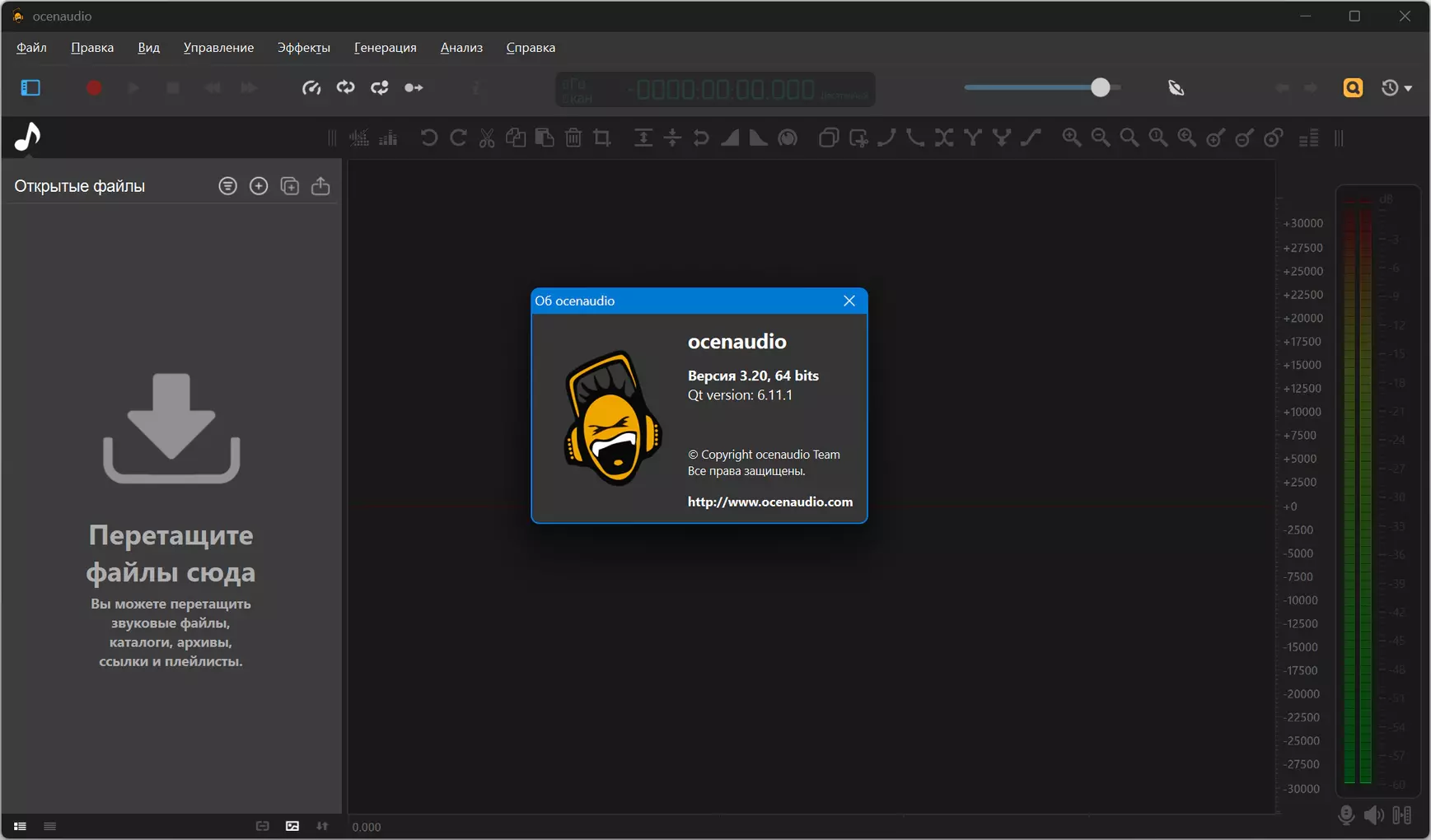Click the add new file plus icon
Image resolution: width=1431 pixels, height=840 pixels.
[x=259, y=186]
